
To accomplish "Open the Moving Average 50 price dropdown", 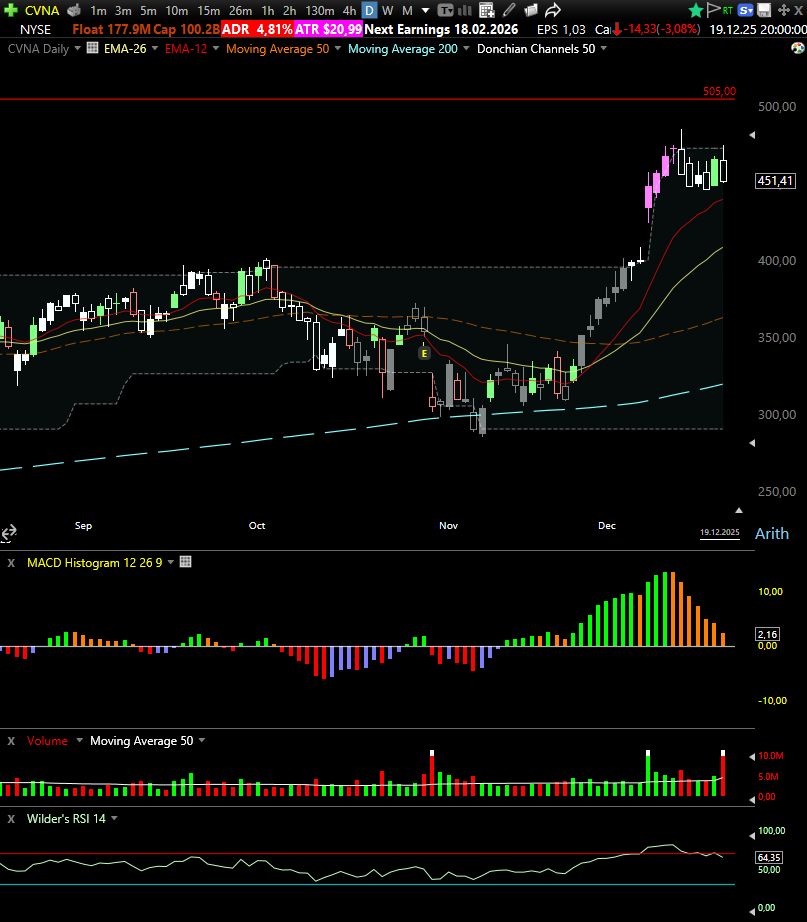I will [x=338, y=48].
